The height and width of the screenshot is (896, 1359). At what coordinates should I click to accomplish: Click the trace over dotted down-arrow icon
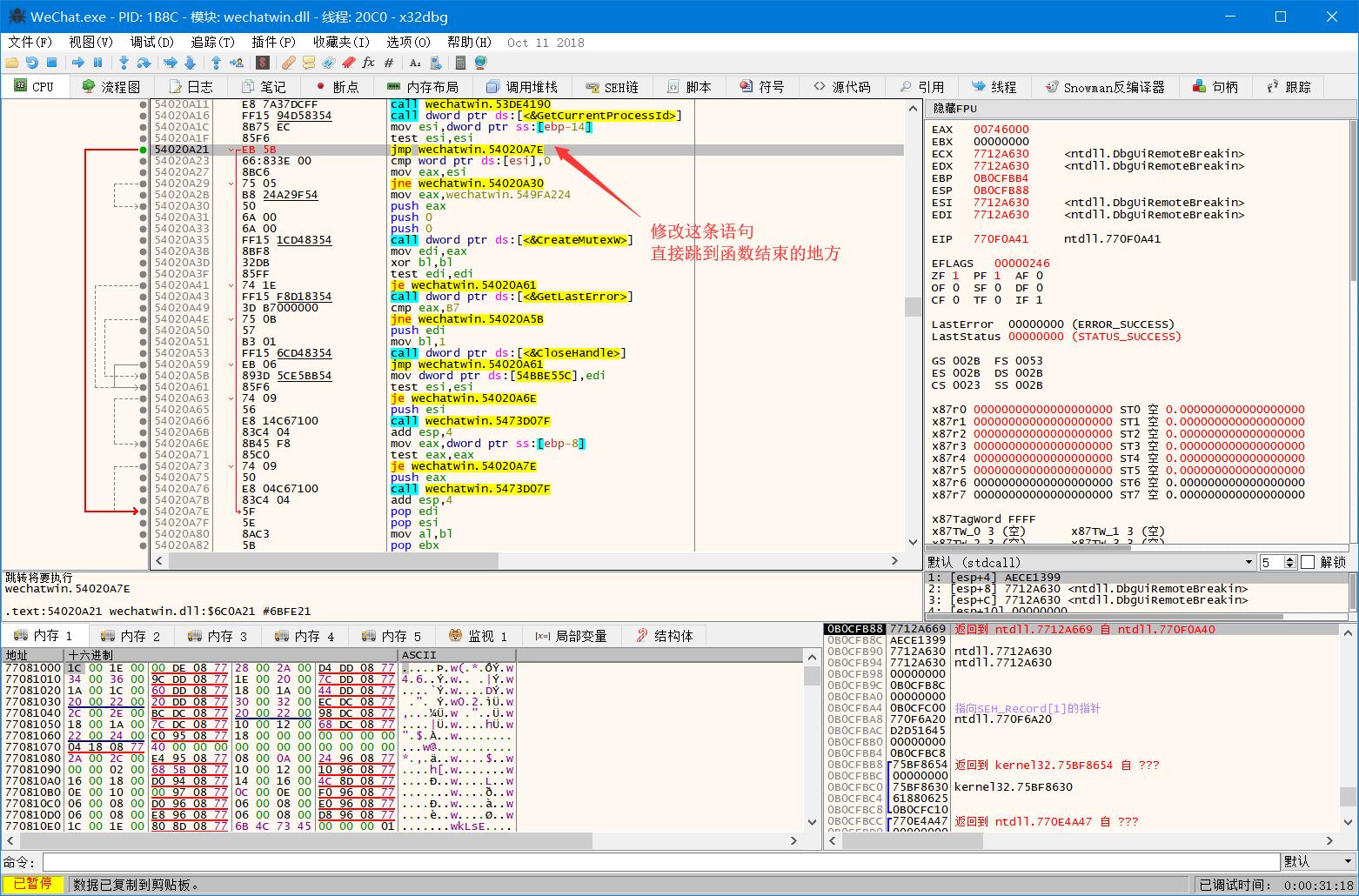pyautogui.click(x=190, y=63)
